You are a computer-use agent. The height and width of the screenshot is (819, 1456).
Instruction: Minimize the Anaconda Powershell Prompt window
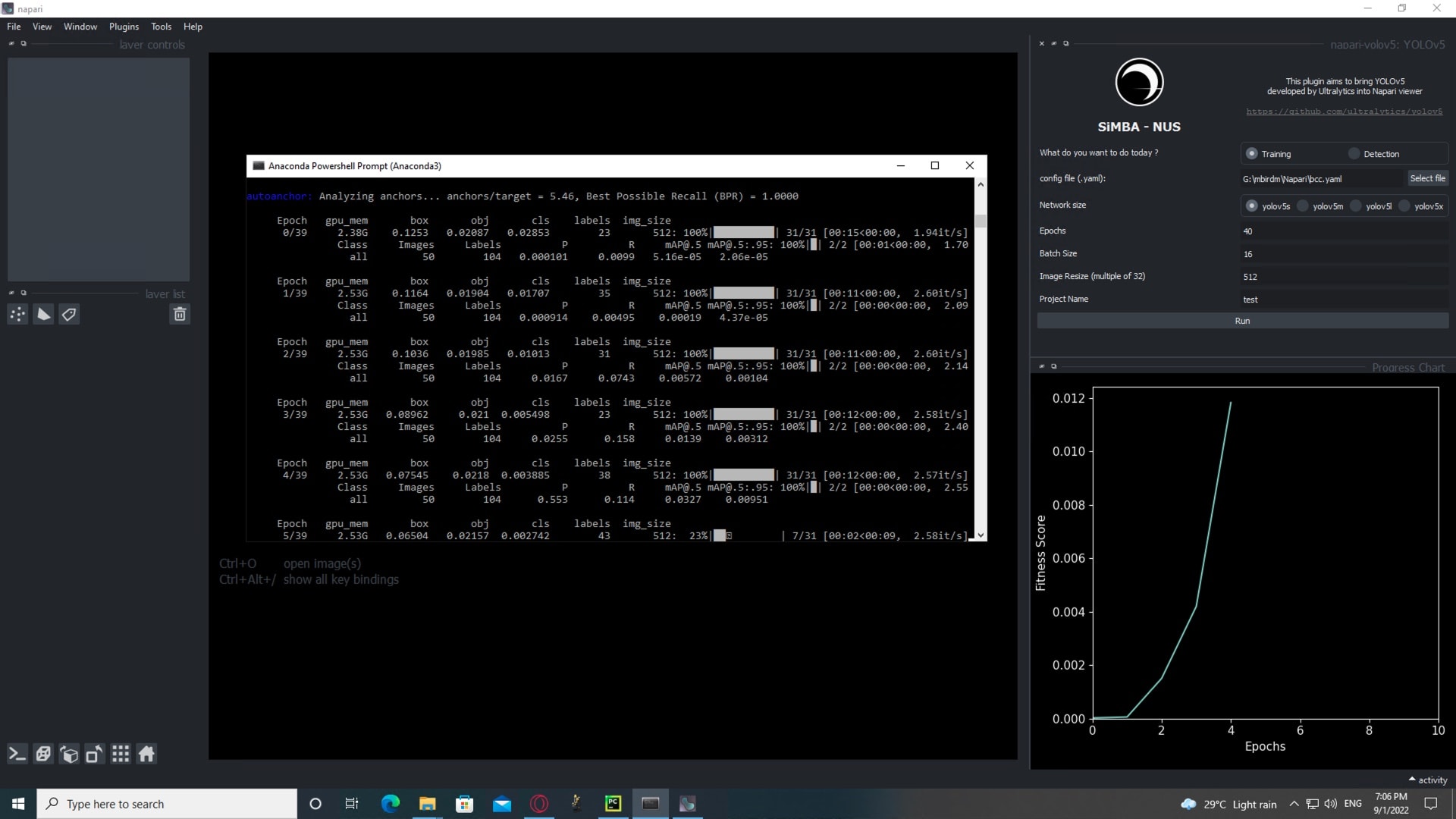(901, 166)
